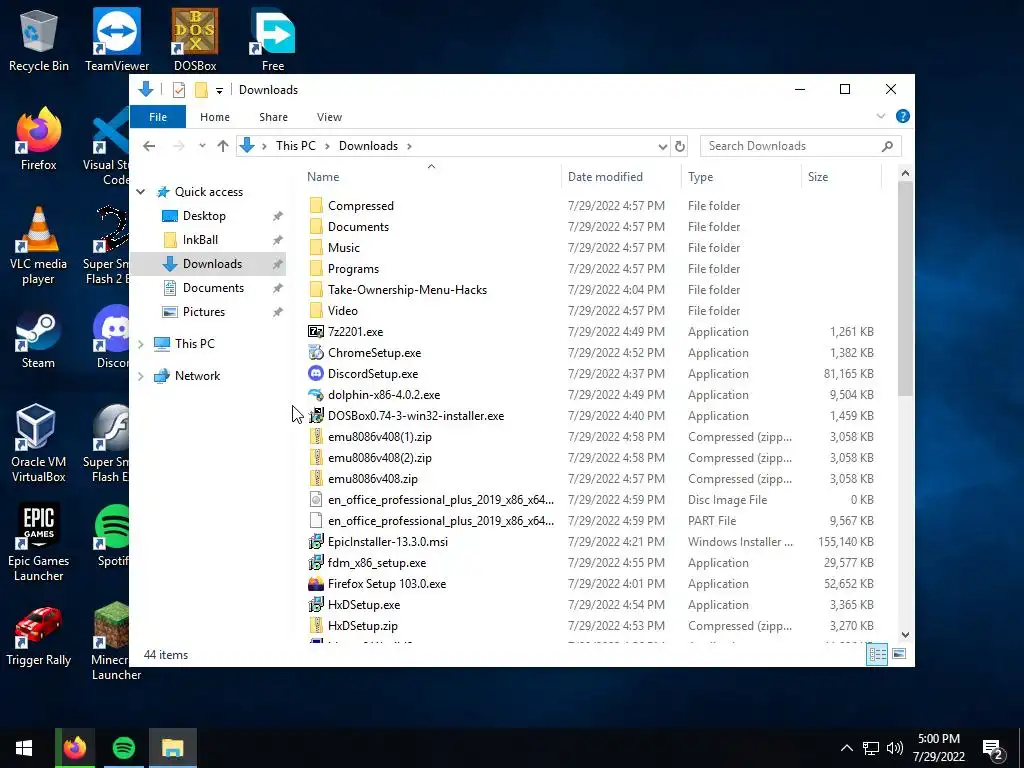Open DOSBox desktop shortcut
1024x768 pixels.
[x=195, y=40]
